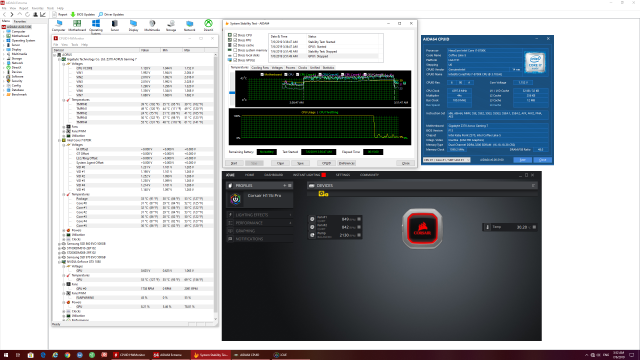This screenshot has width=640, height=360.
Task: Click the Corsair pump head logo image
Action: tap(422, 228)
